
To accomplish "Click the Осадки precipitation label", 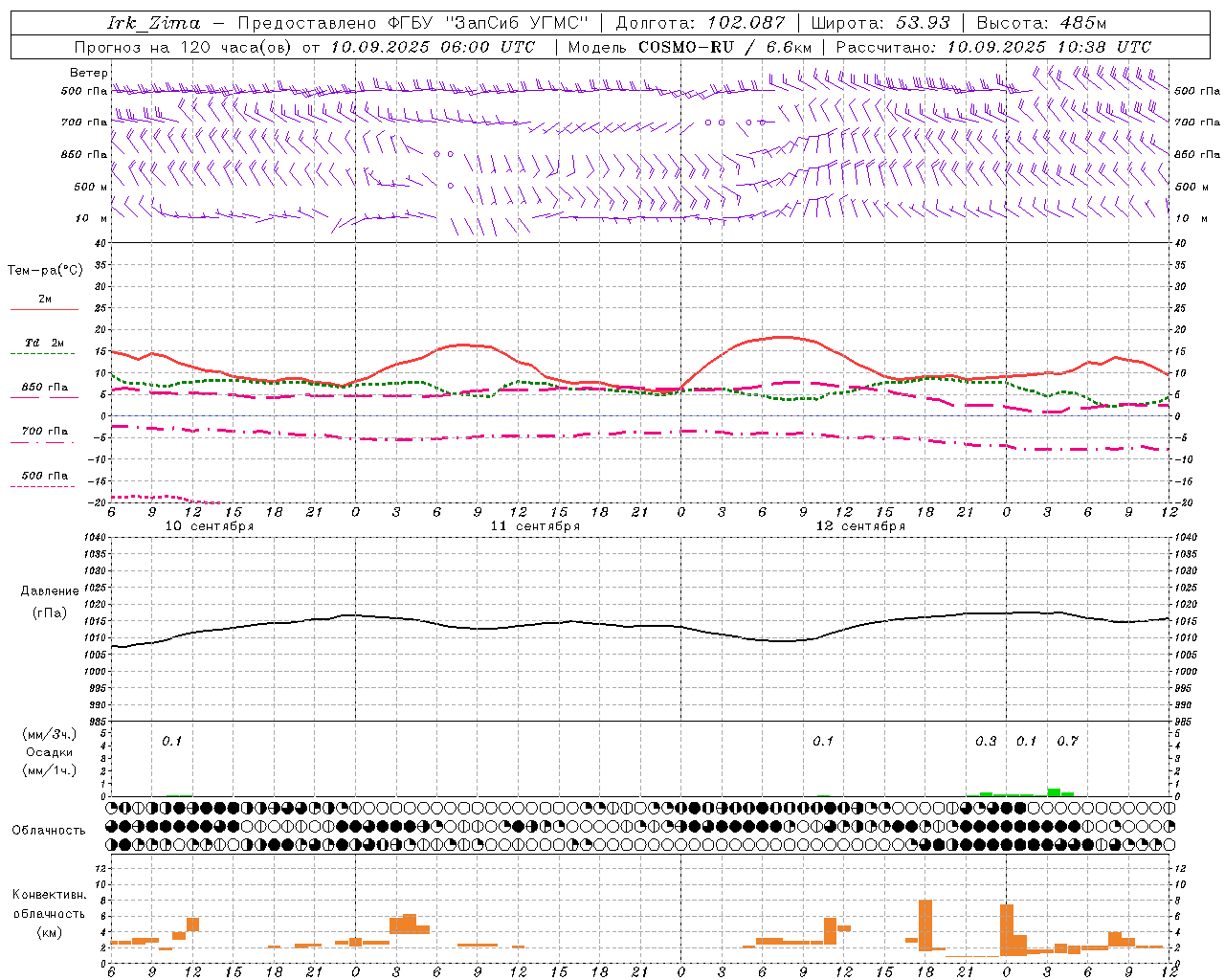I will coord(50,752).
